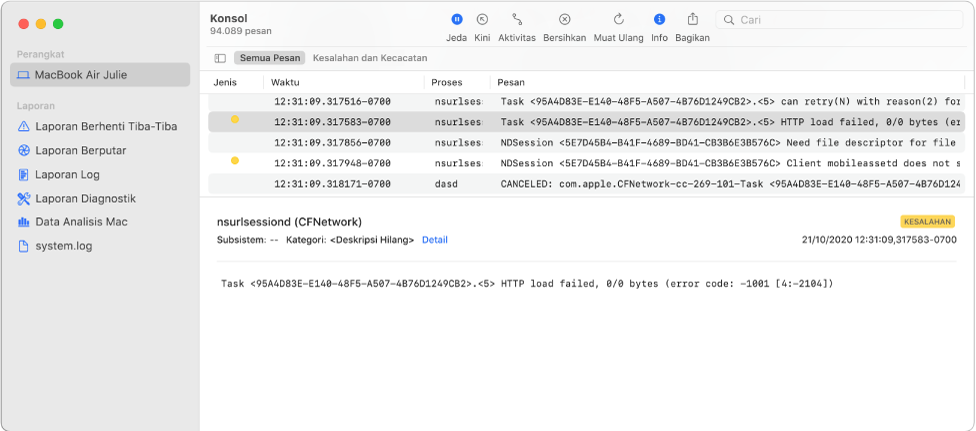Switch to Kesalahan dan Kecacatan filter

370,58
